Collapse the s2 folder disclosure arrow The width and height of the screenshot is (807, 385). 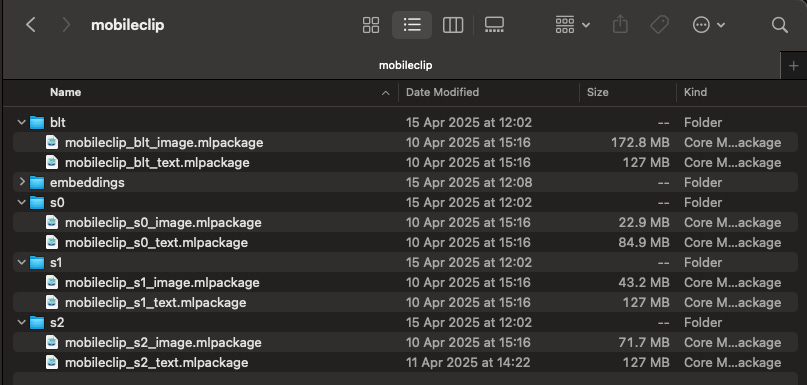22,322
